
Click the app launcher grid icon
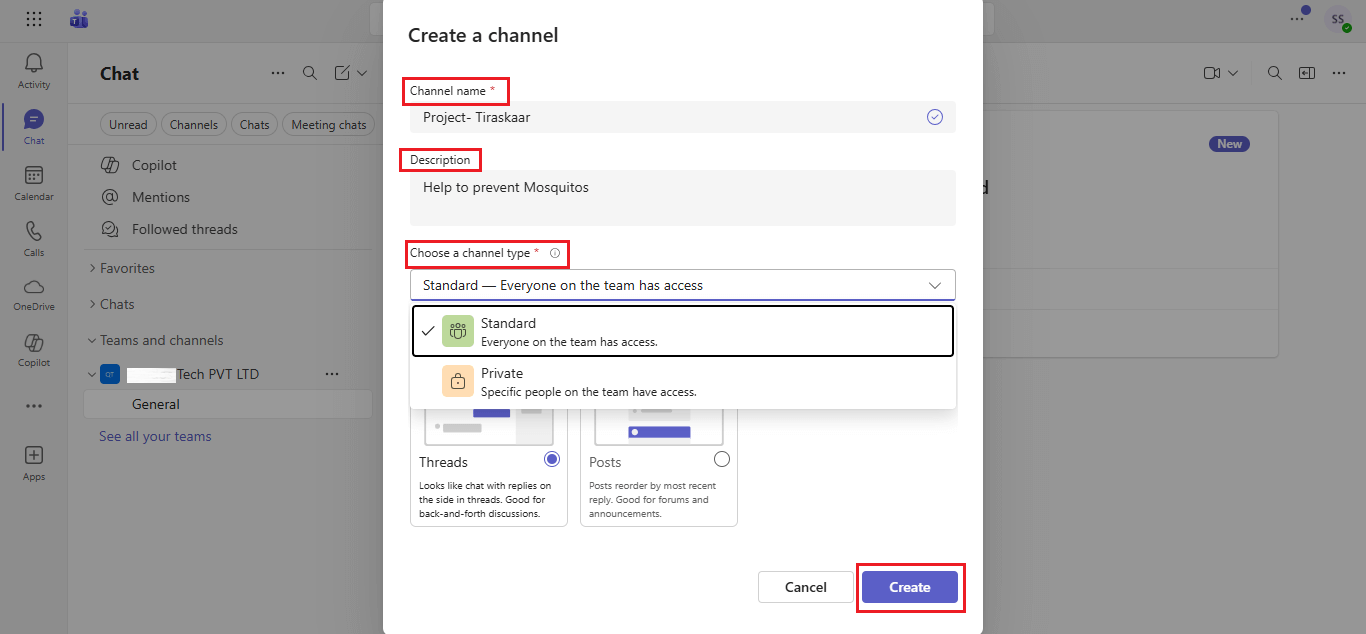coord(34,19)
